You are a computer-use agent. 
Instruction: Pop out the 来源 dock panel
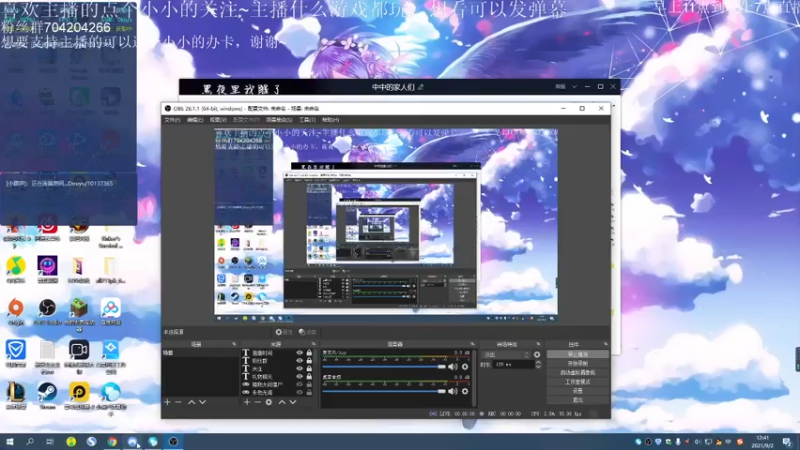point(314,344)
